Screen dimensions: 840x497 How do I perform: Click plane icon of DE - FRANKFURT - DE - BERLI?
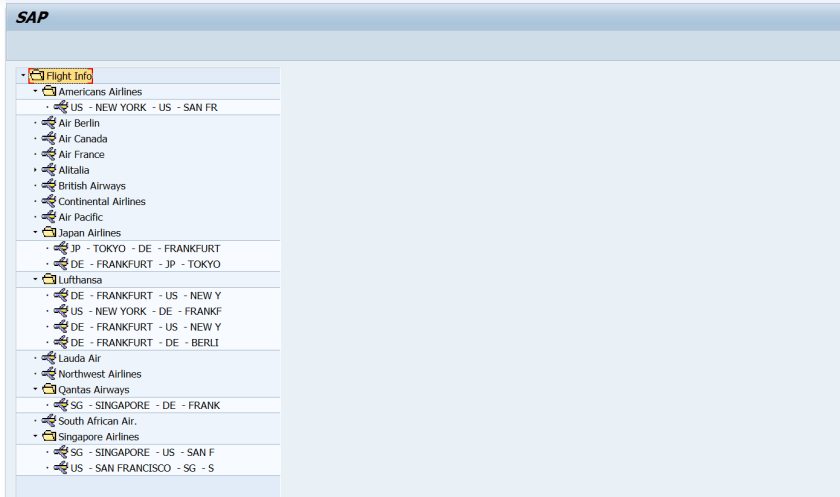coord(61,342)
